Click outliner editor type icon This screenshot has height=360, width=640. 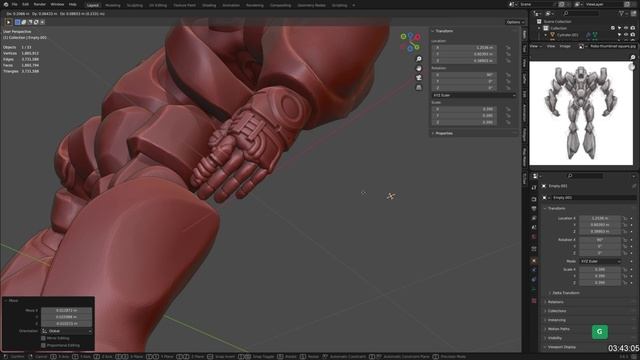(536, 13)
